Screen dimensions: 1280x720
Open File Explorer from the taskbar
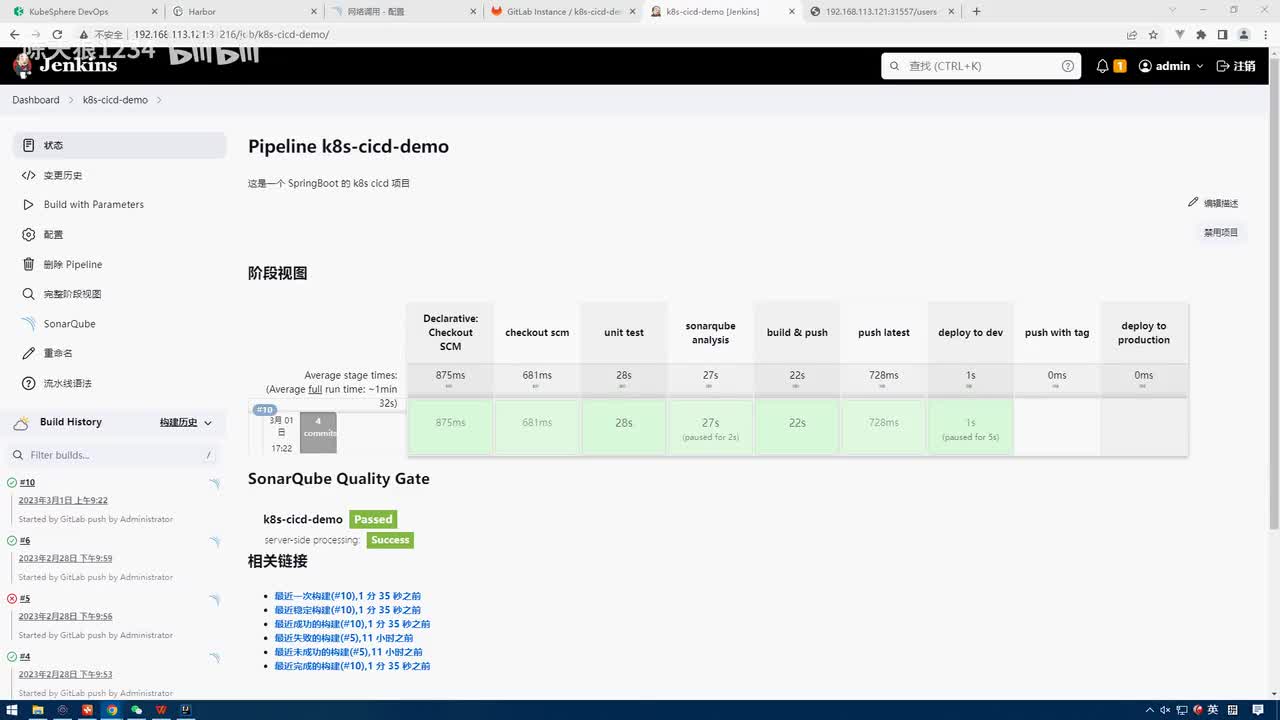click(39, 710)
